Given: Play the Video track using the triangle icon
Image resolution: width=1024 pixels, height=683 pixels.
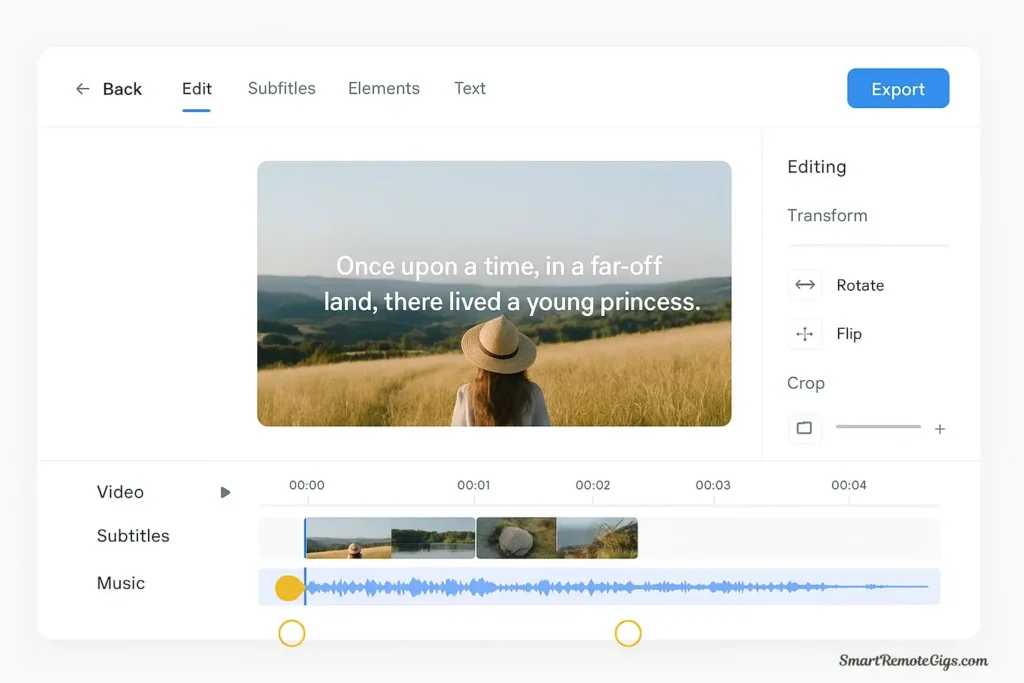Looking at the screenshot, I should (x=225, y=492).
